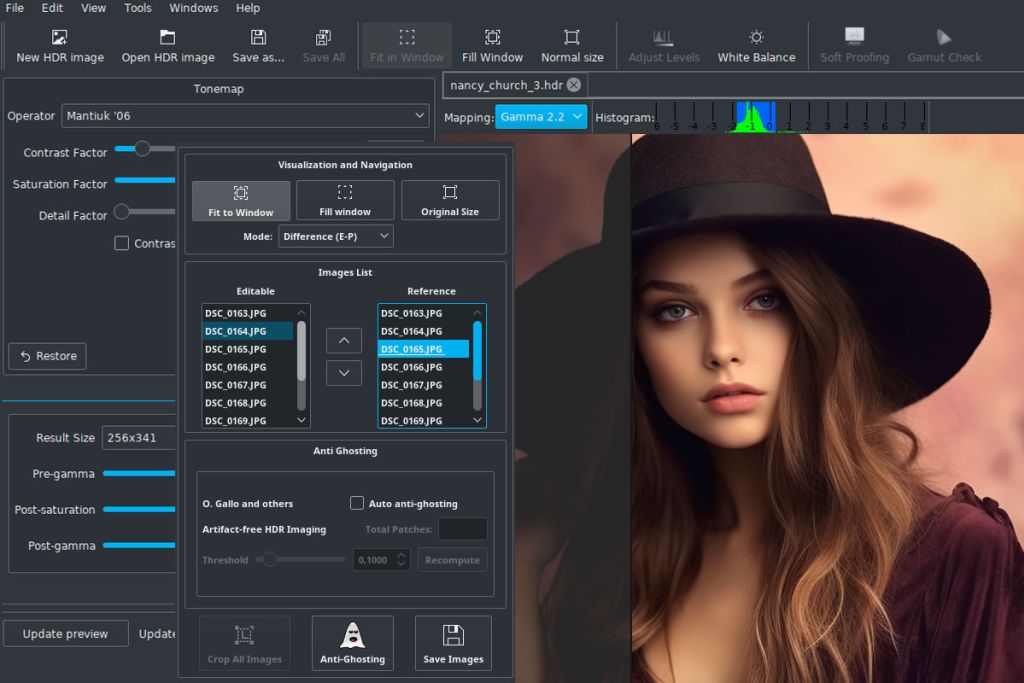Open a new HDR image
Image resolution: width=1024 pixels, height=683 pixels.
click(59, 45)
